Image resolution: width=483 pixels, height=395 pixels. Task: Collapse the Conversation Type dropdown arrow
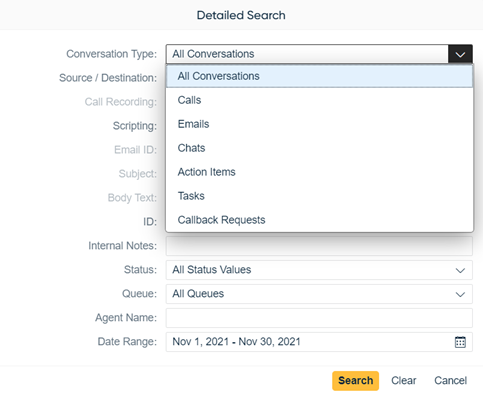460,54
